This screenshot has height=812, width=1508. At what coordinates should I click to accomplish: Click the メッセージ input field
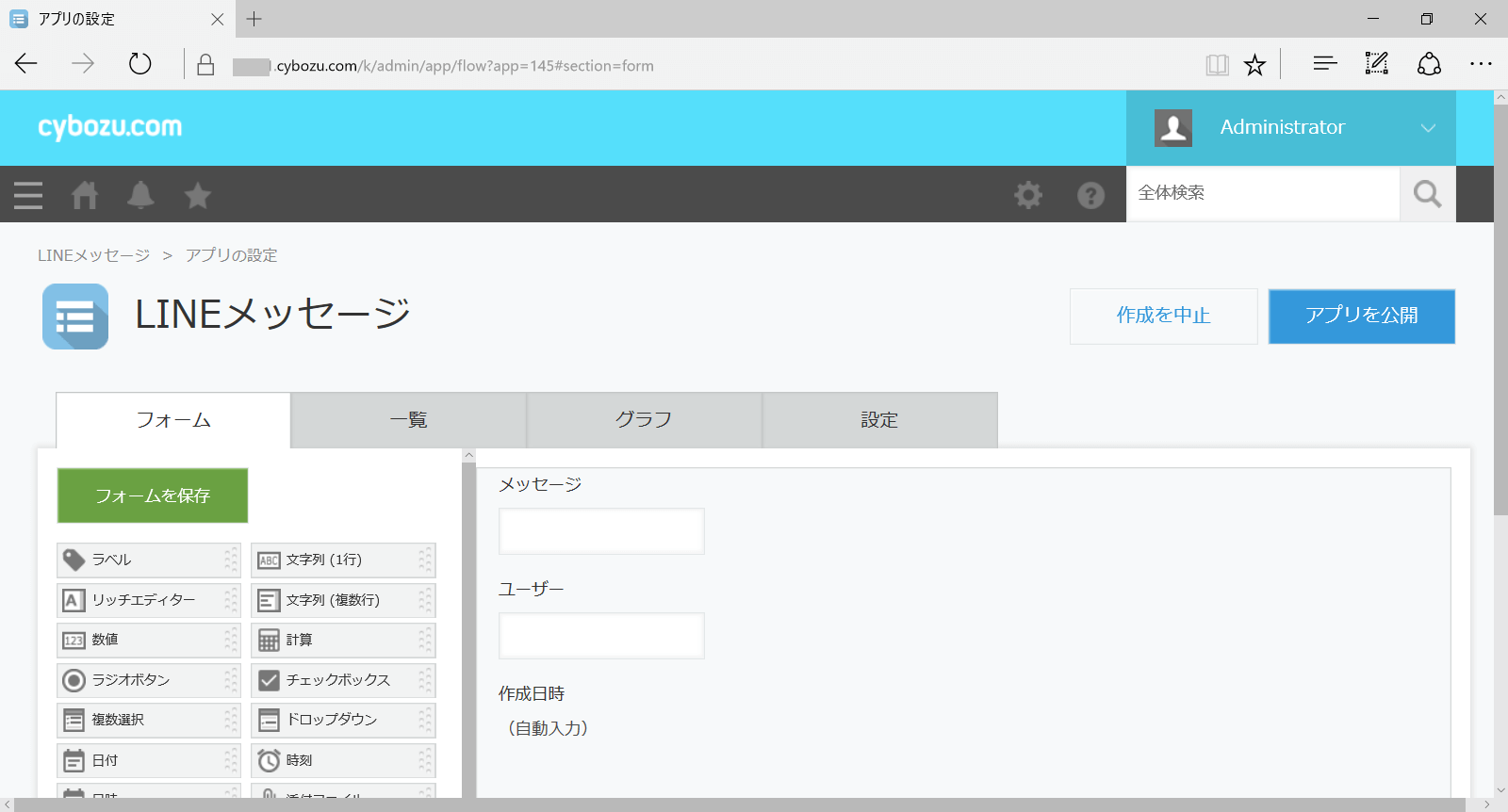point(601,531)
